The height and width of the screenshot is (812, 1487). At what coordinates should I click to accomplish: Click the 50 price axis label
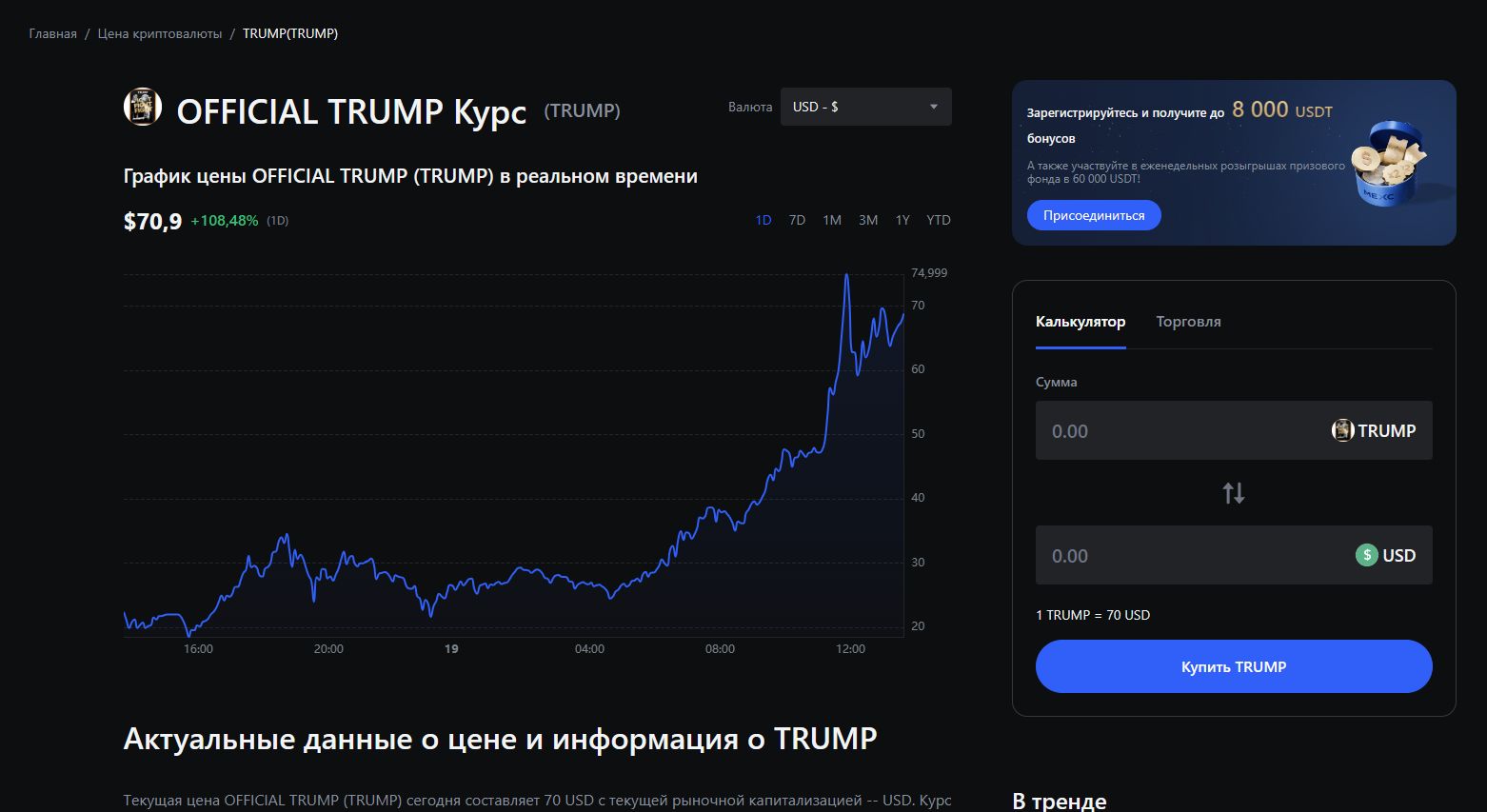tap(918, 434)
